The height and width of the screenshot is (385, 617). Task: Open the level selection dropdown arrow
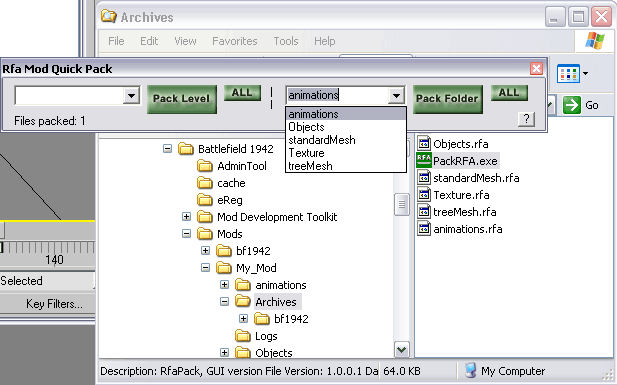[x=131, y=95]
